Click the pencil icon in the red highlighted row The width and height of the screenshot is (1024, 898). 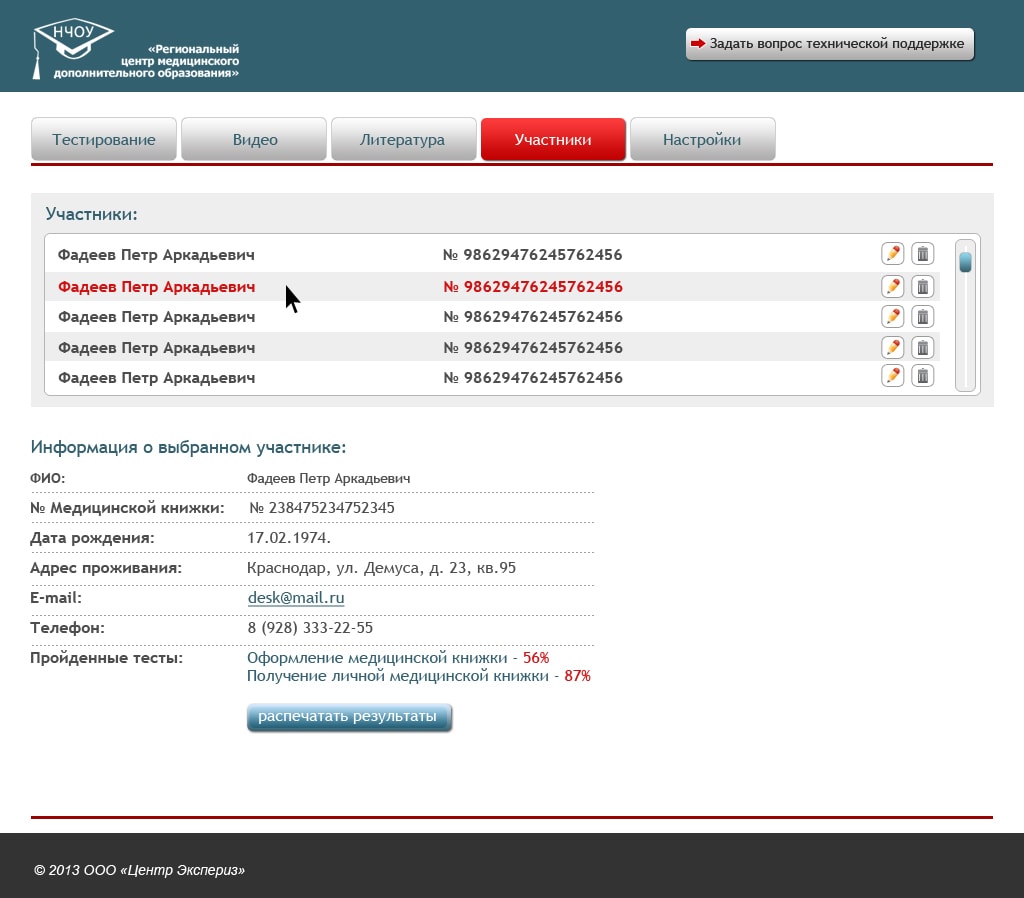pyautogui.click(x=892, y=286)
